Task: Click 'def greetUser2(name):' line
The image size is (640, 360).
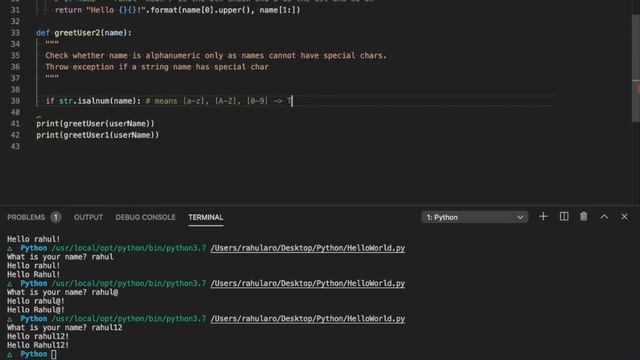Action: click(84, 33)
